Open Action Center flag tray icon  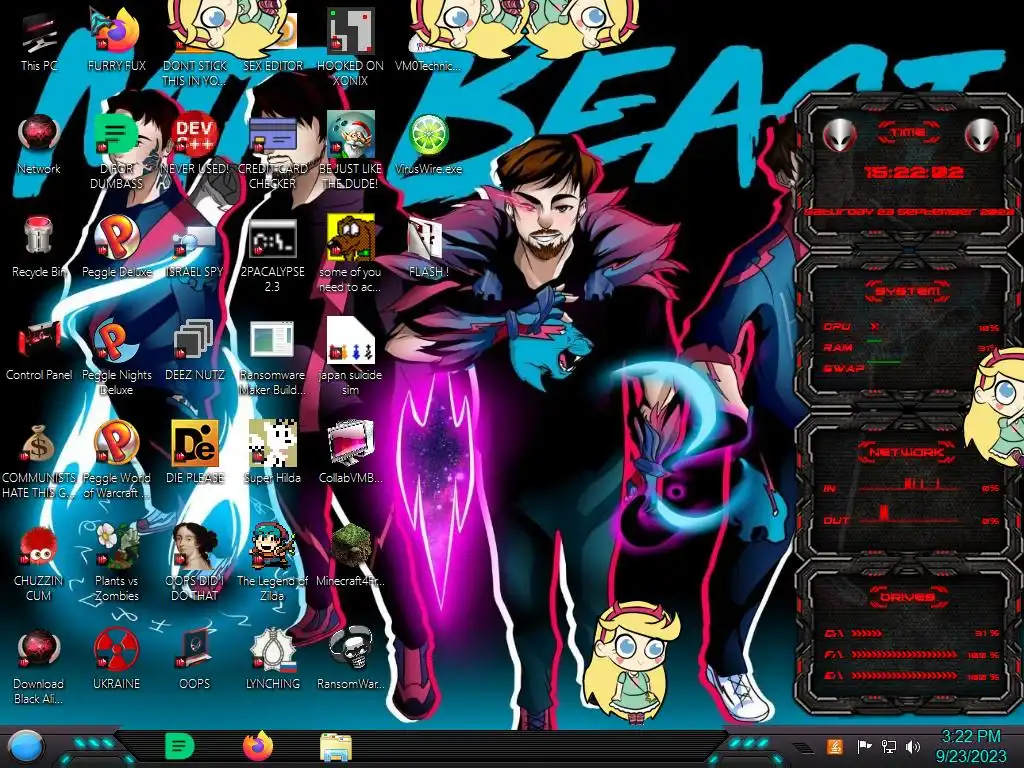coord(864,746)
